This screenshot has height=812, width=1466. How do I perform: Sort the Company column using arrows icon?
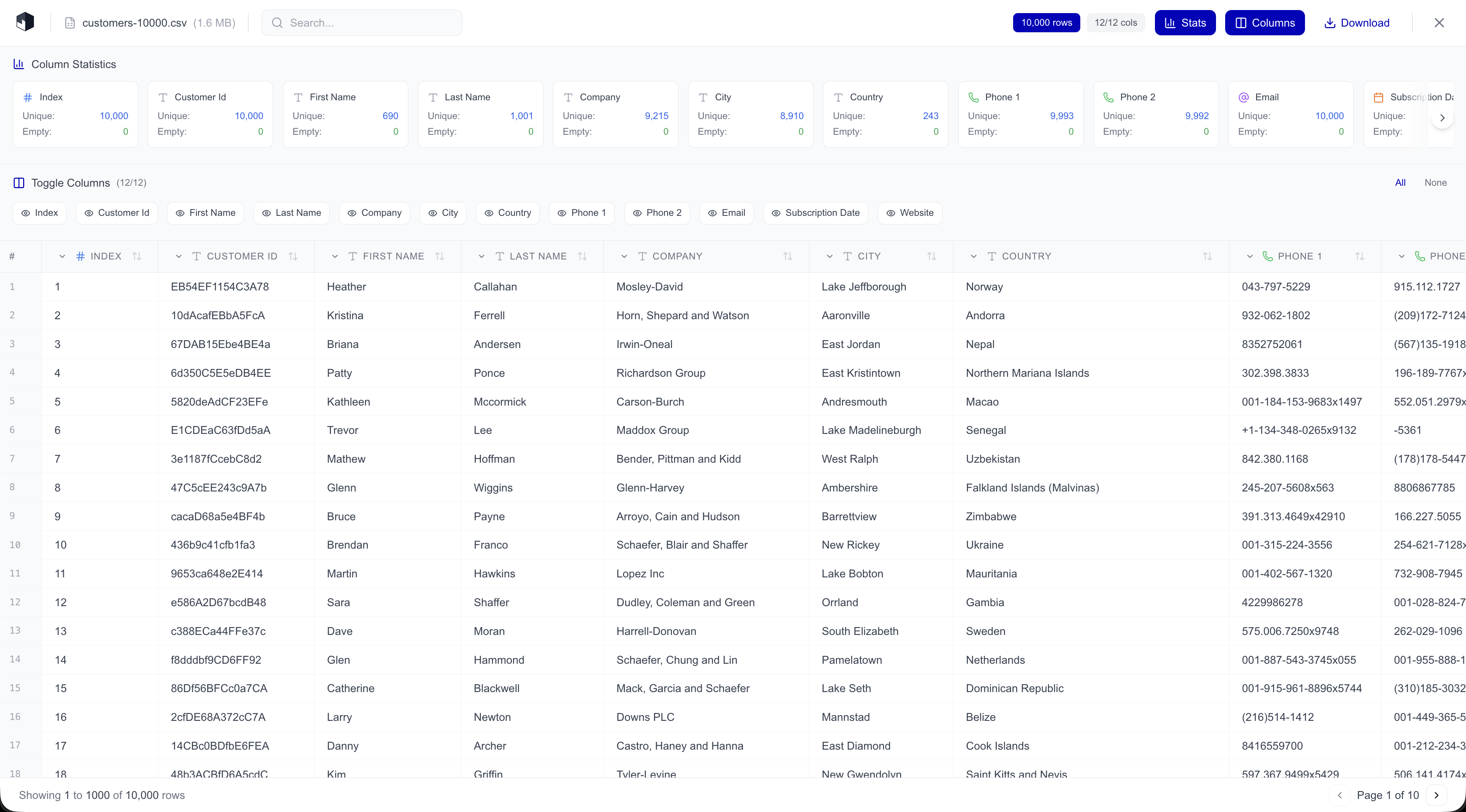[788, 256]
